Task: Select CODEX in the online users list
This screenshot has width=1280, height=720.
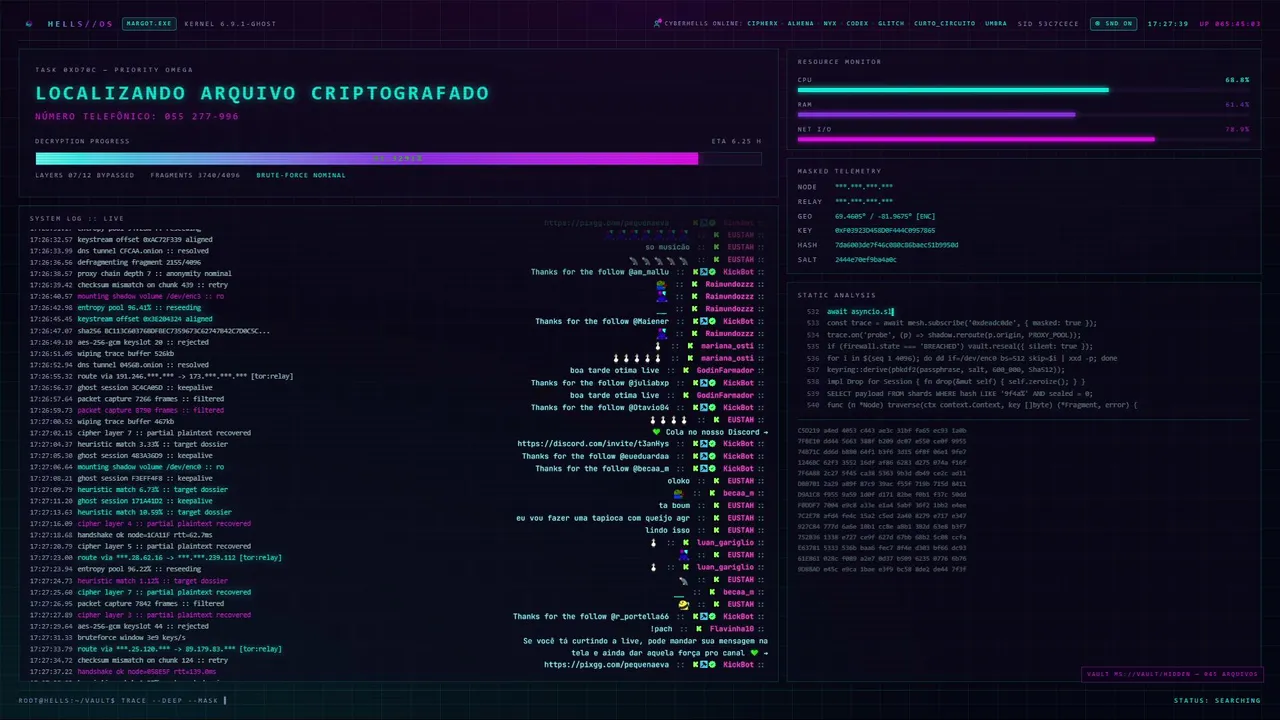Action: click(858, 23)
